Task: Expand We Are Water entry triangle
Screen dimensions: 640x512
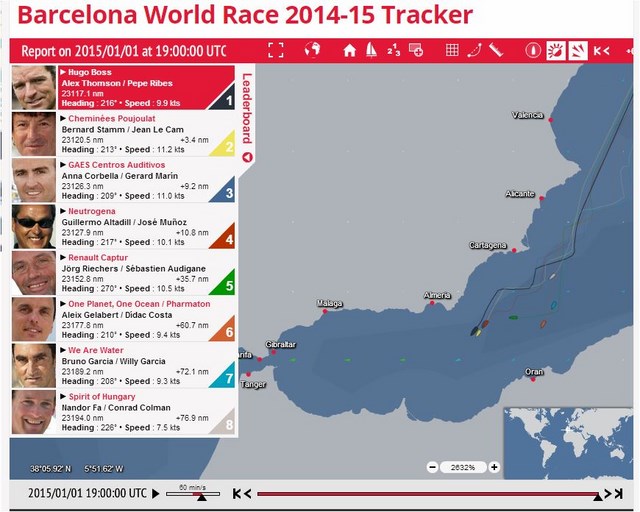Action: coord(63,350)
